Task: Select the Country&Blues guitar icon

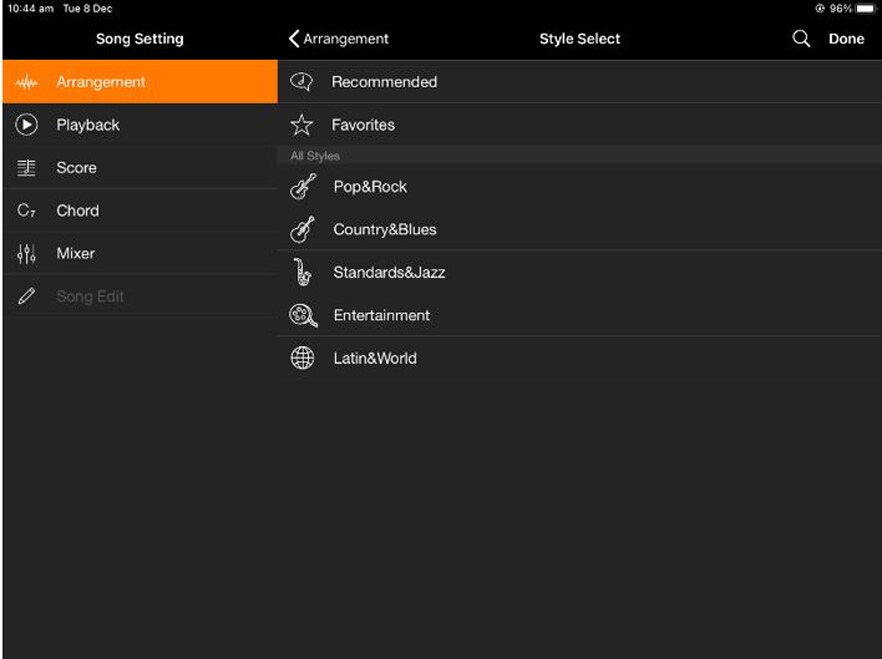Action: point(302,230)
